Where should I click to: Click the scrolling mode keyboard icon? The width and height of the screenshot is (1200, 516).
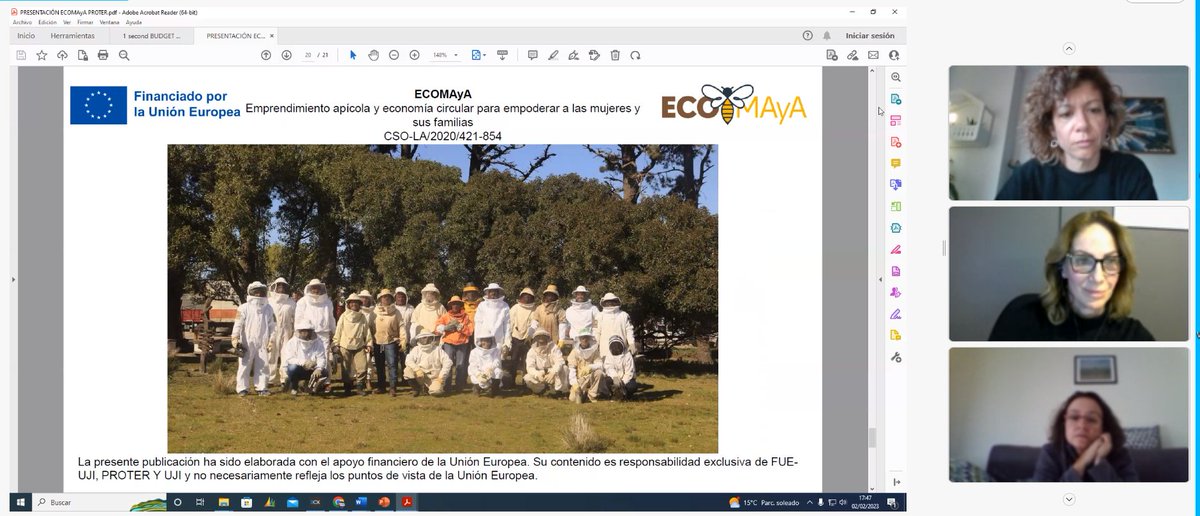coord(502,55)
